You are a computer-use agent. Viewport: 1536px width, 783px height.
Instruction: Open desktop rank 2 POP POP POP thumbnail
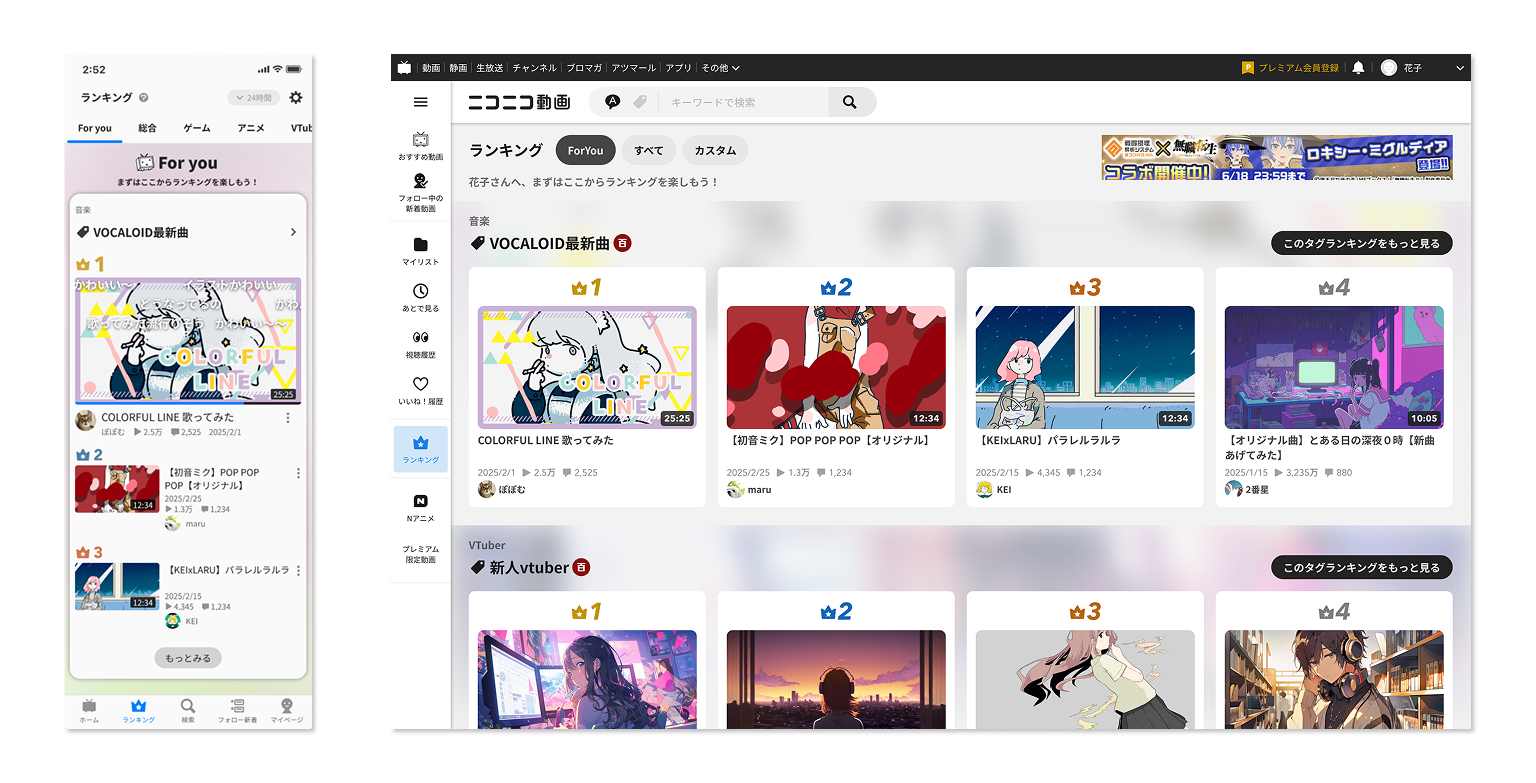click(836, 367)
